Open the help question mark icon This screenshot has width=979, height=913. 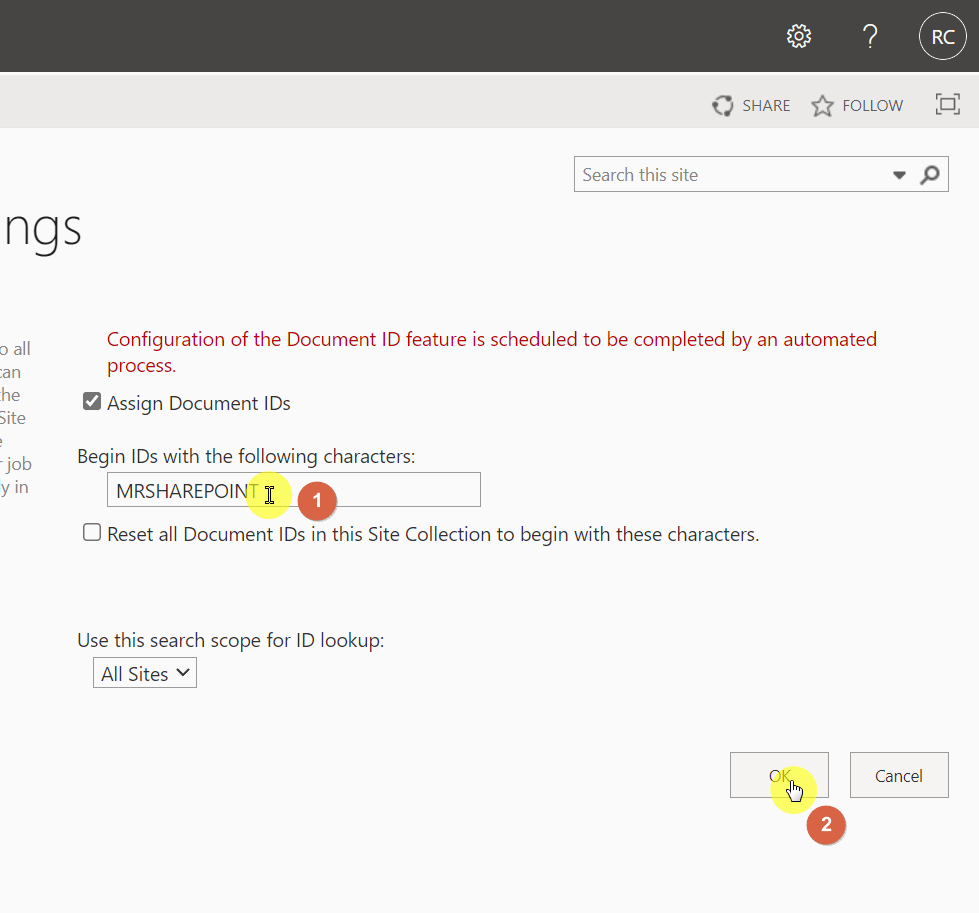(x=870, y=36)
